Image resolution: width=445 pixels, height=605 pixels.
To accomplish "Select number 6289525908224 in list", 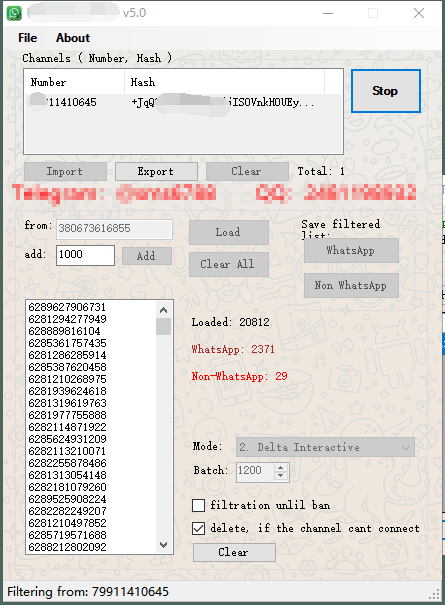I will [x=67, y=499].
